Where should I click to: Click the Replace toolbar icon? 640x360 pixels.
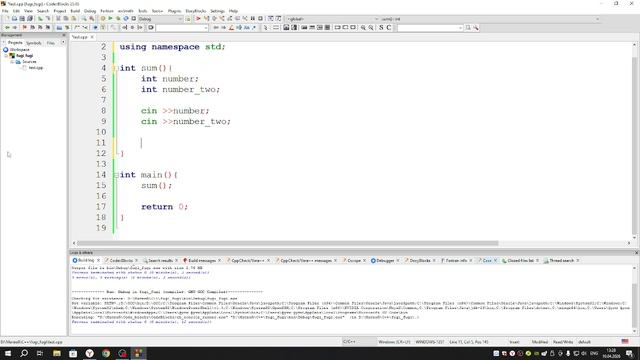point(91,19)
